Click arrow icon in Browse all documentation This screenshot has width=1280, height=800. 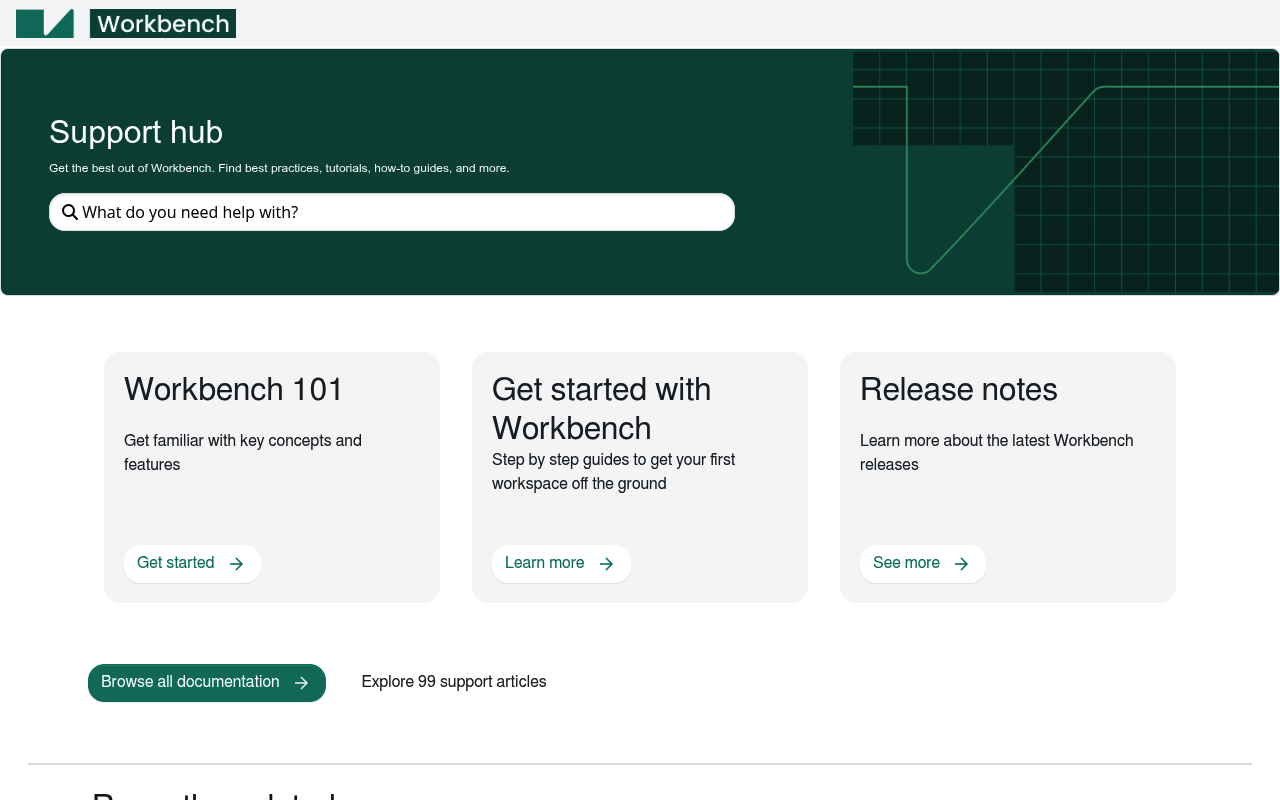point(302,683)
